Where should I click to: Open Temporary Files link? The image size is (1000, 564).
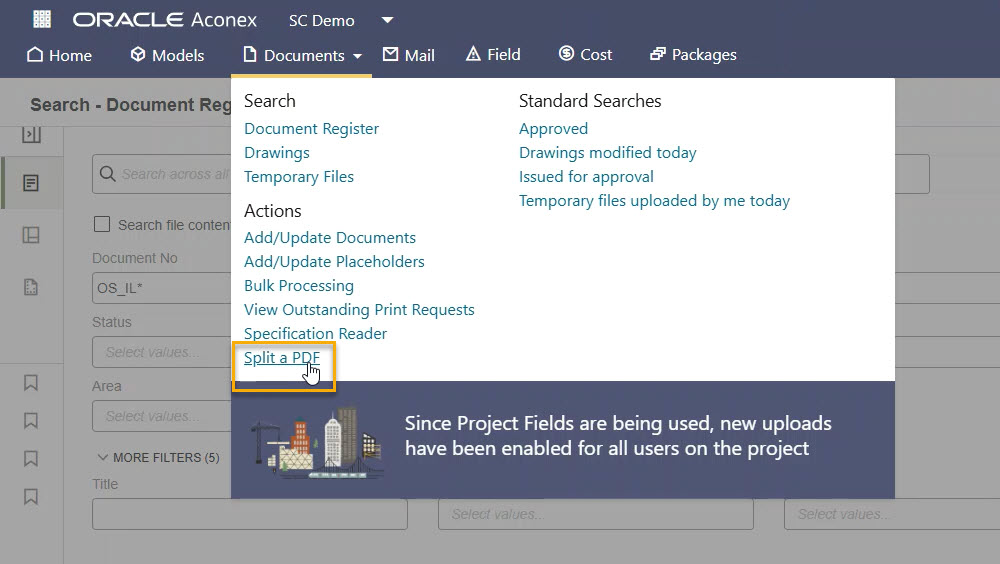(298, 177)
